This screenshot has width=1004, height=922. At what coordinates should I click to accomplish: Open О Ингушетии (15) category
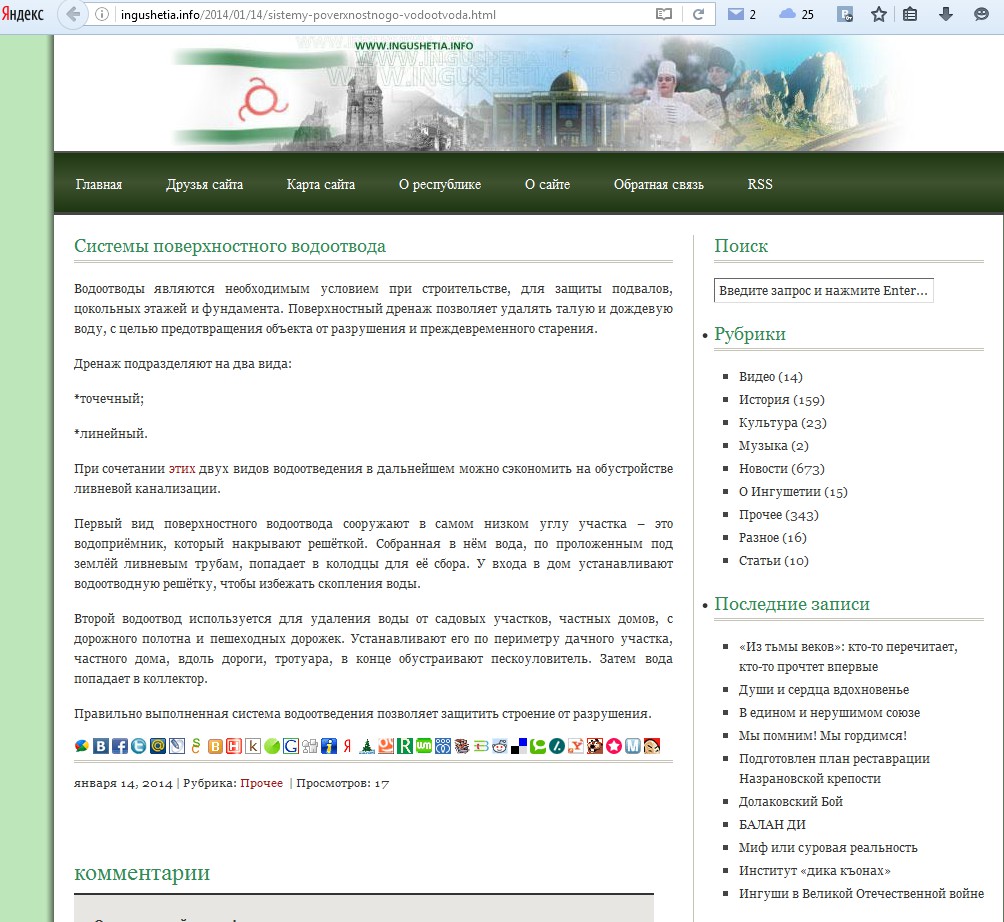click(x=793, y=492)
